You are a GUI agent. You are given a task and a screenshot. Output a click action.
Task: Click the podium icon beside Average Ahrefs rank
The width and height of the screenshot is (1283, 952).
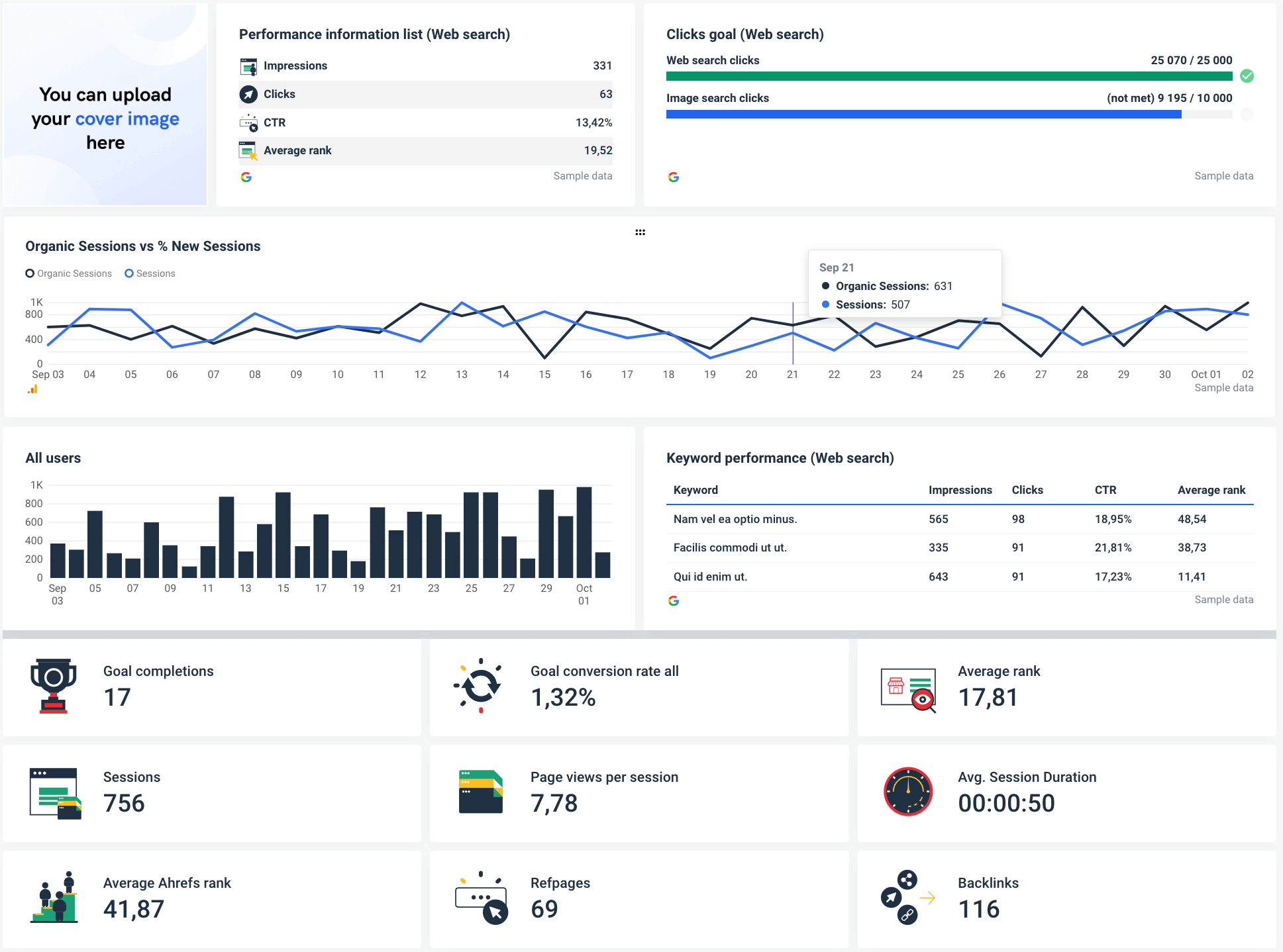(x=53, y=899)
